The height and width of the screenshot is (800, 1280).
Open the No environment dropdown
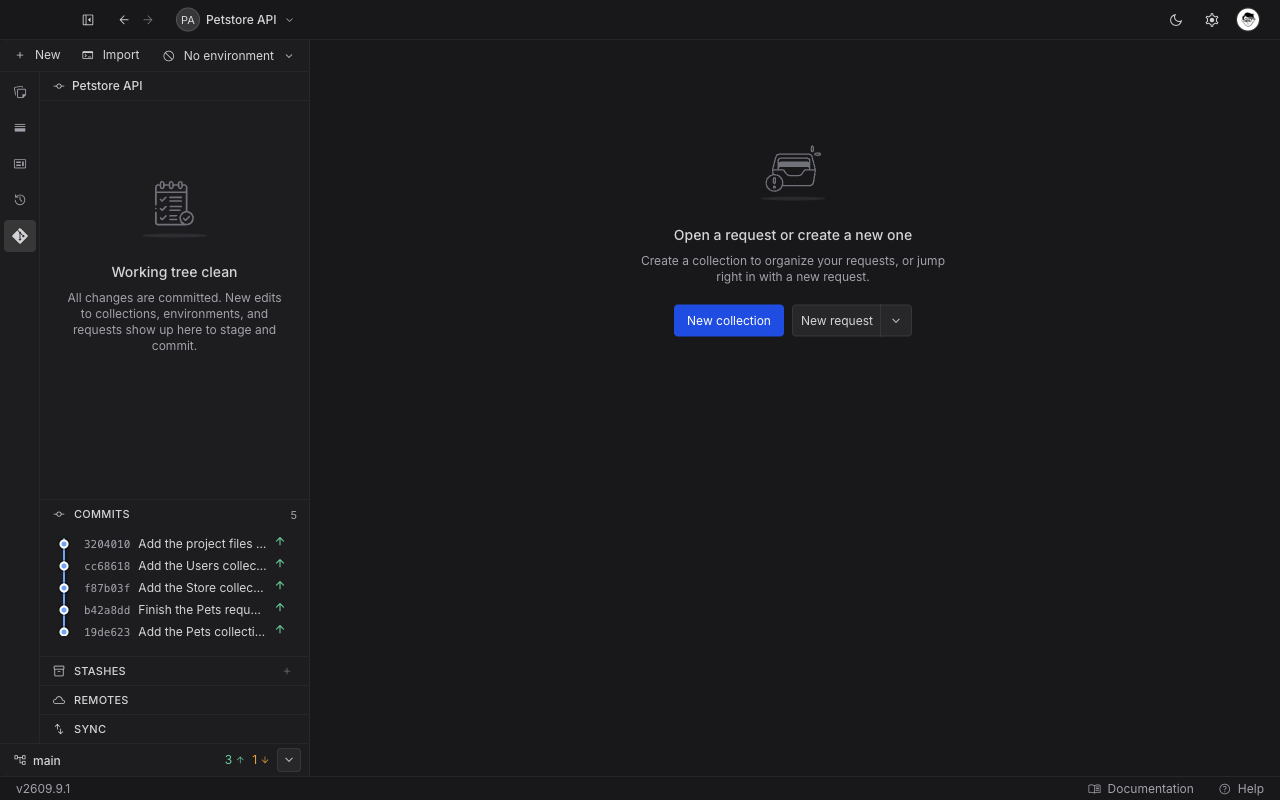(229, 56)
